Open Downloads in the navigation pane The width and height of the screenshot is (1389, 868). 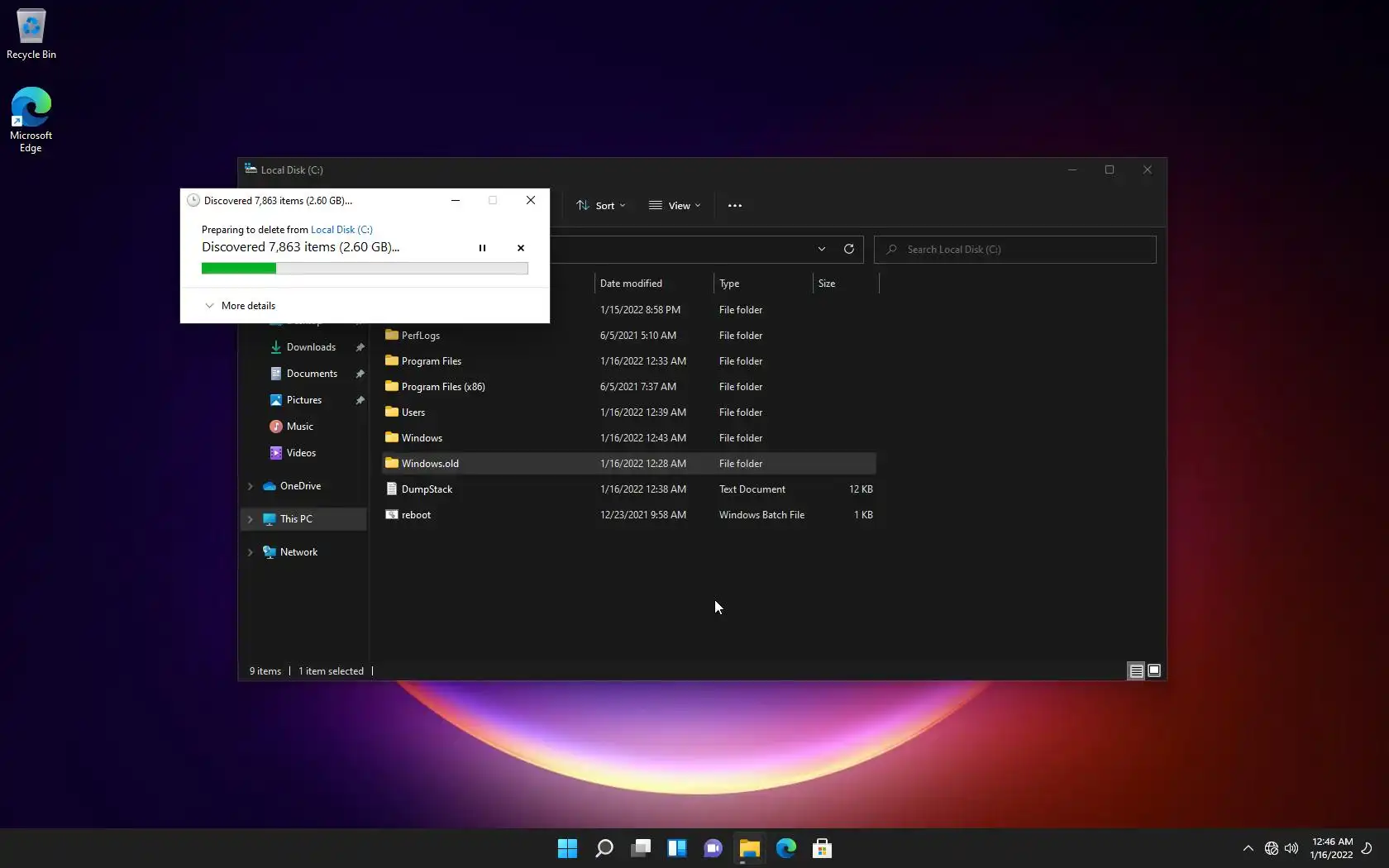point(311,347)
